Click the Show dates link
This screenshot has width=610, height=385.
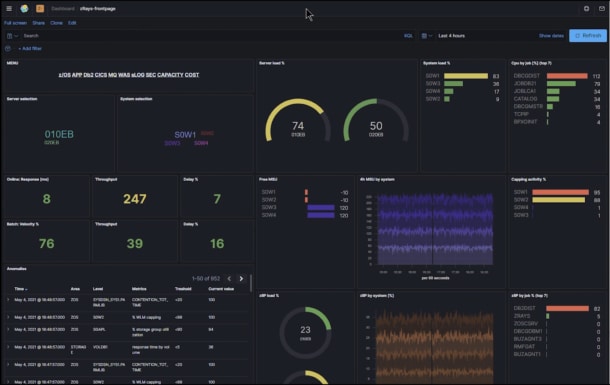(x=551, y=36)
